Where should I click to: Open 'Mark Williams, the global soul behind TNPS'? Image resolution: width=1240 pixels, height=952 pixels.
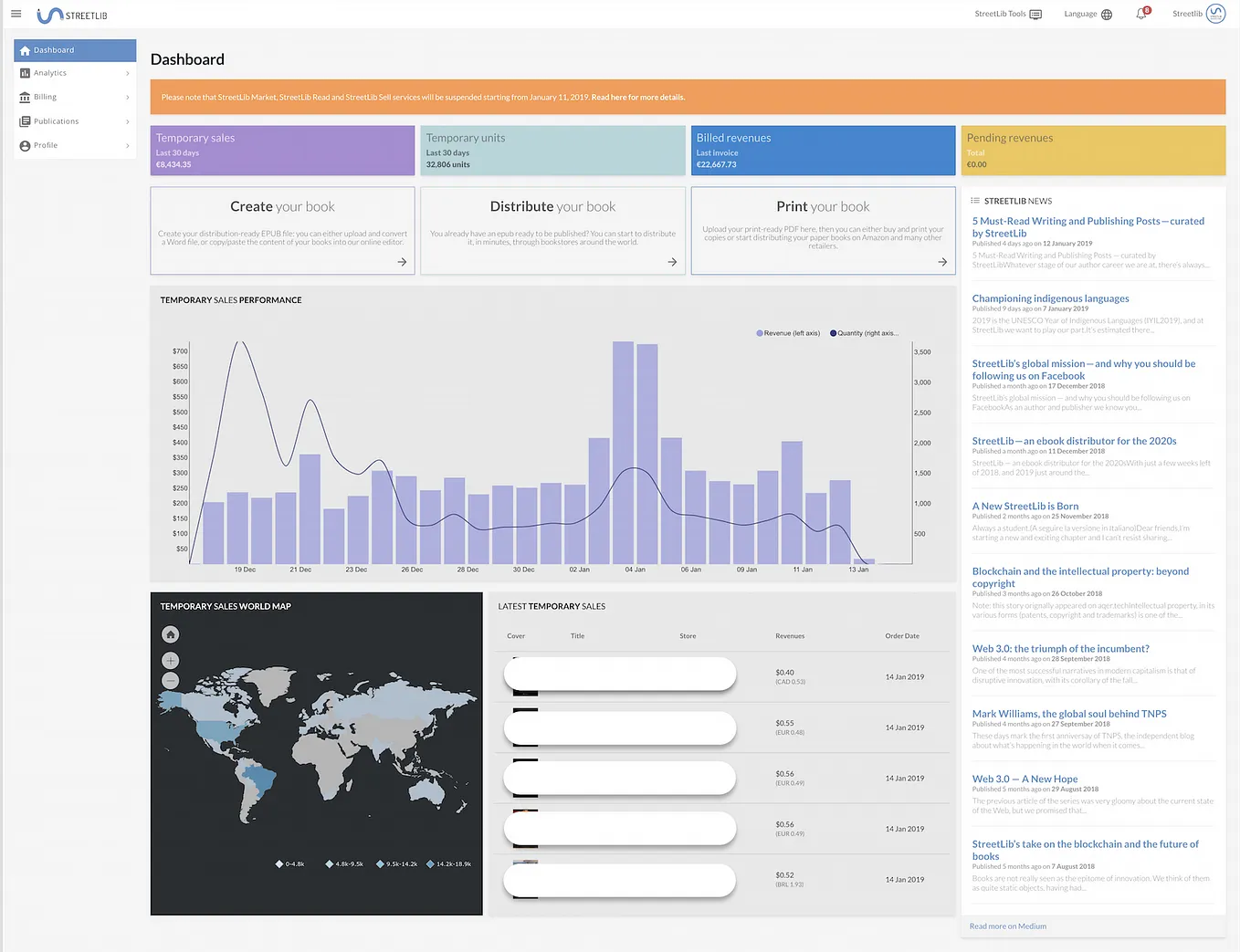click(1069, 714)
